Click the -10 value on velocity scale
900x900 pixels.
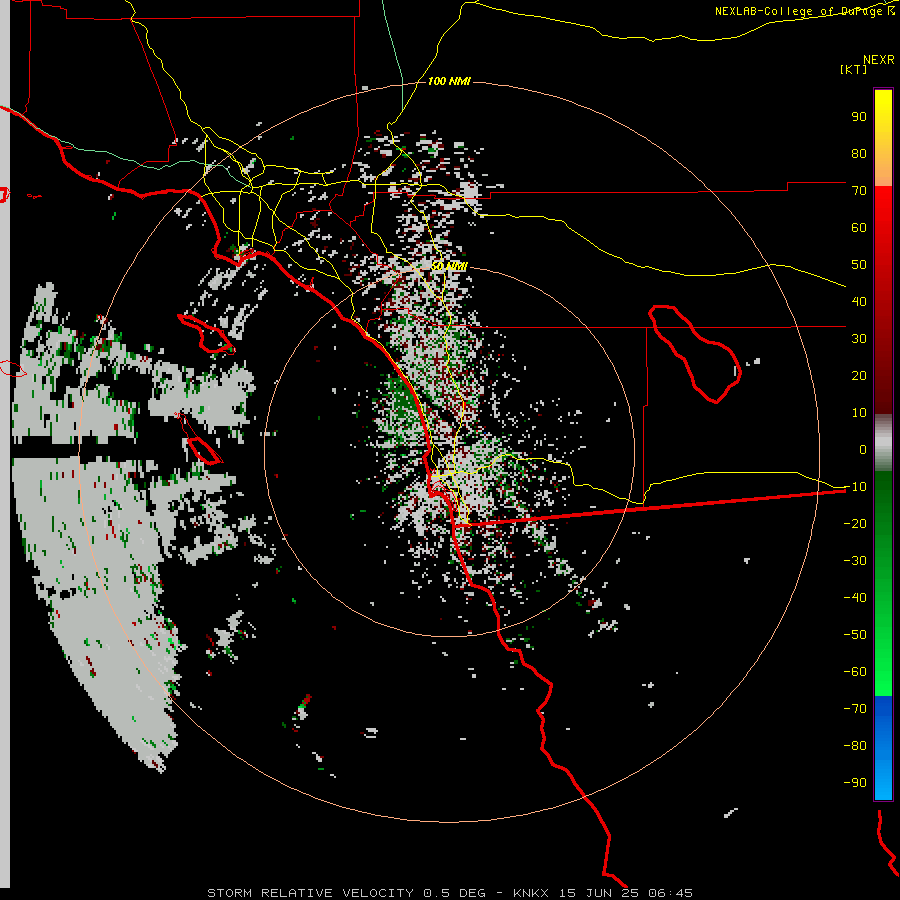click(855, 487)
